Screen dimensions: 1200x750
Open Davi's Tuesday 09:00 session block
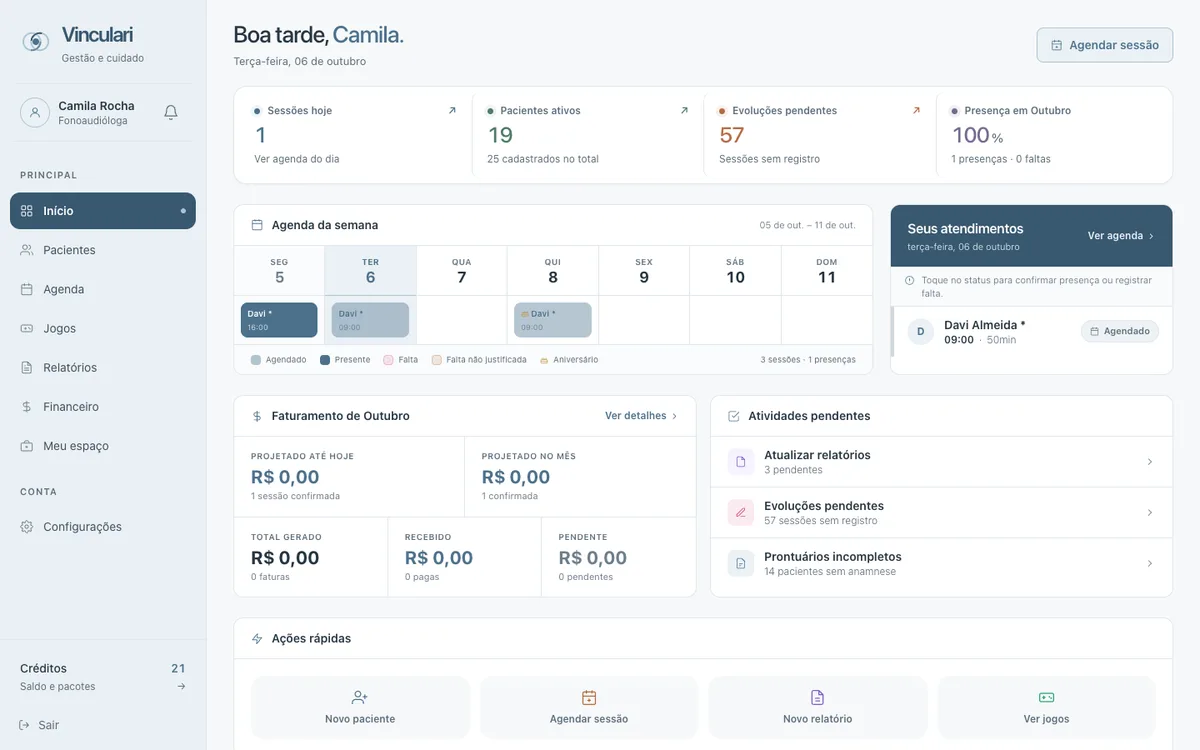tap(370, 320)
